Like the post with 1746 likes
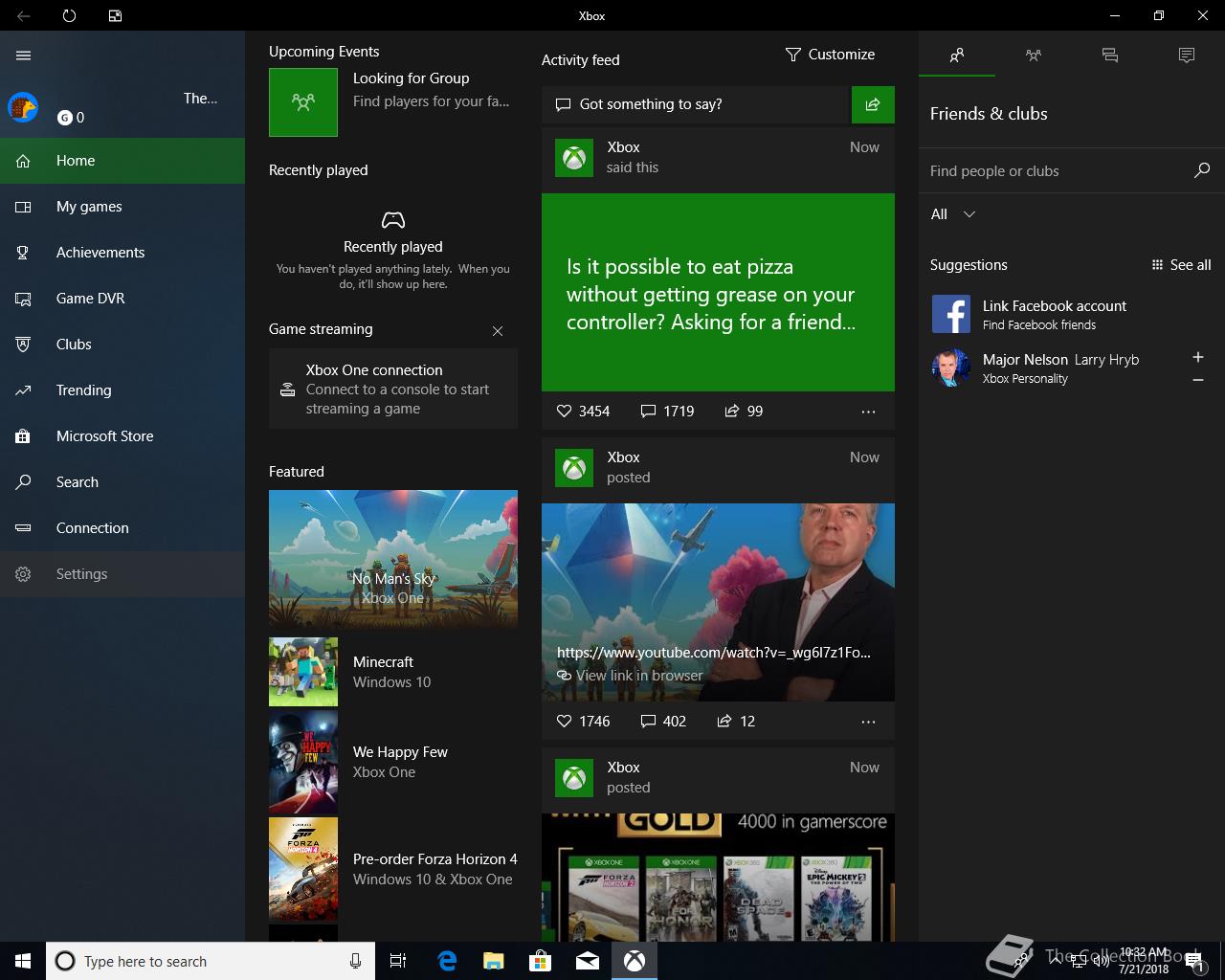 coord(583,722)
